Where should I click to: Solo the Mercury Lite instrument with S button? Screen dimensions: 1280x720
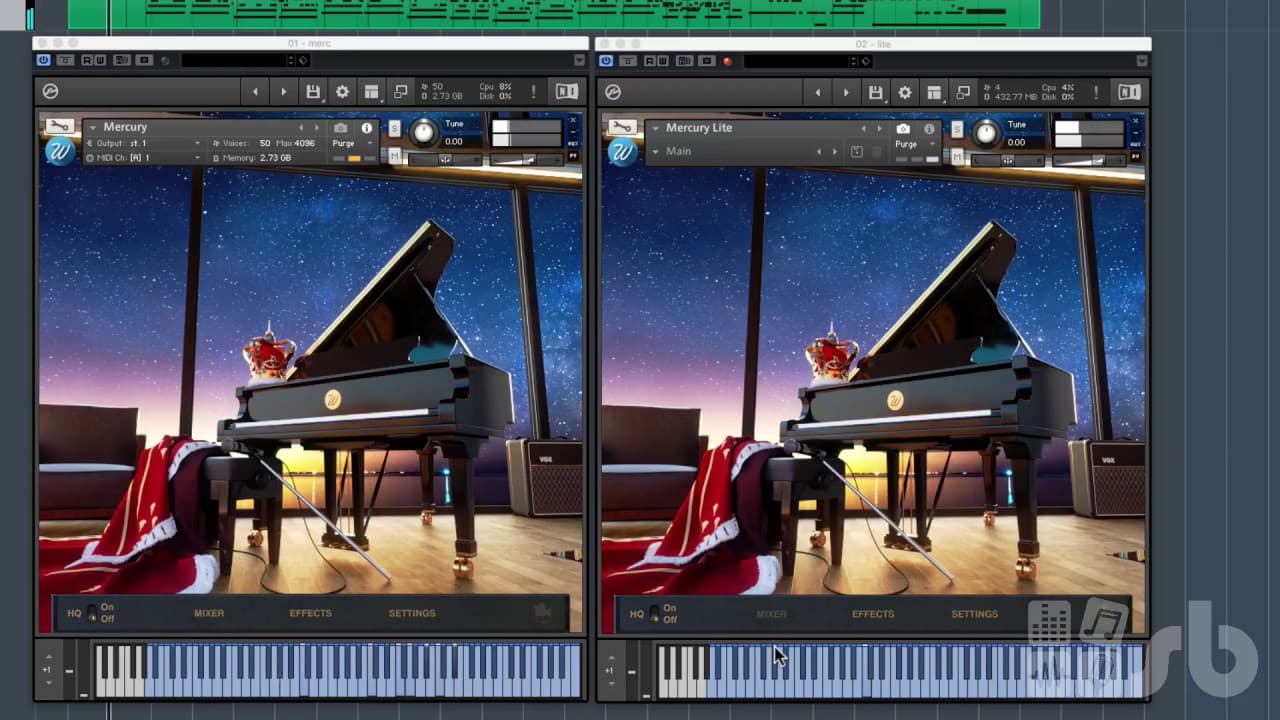(957, 129)
